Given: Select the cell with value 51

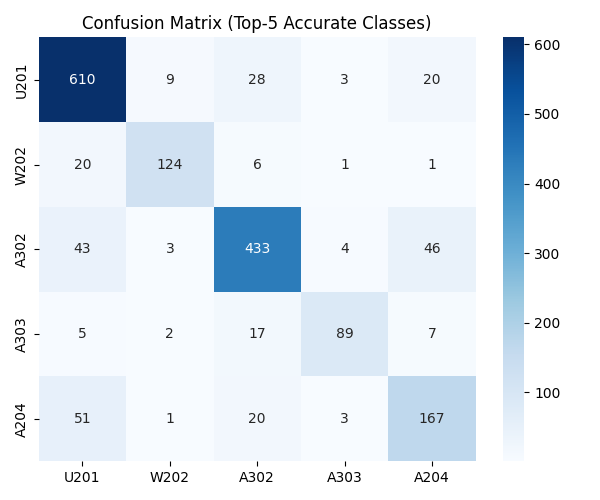Looking at the screenshot, I should (x=83, y=418).
